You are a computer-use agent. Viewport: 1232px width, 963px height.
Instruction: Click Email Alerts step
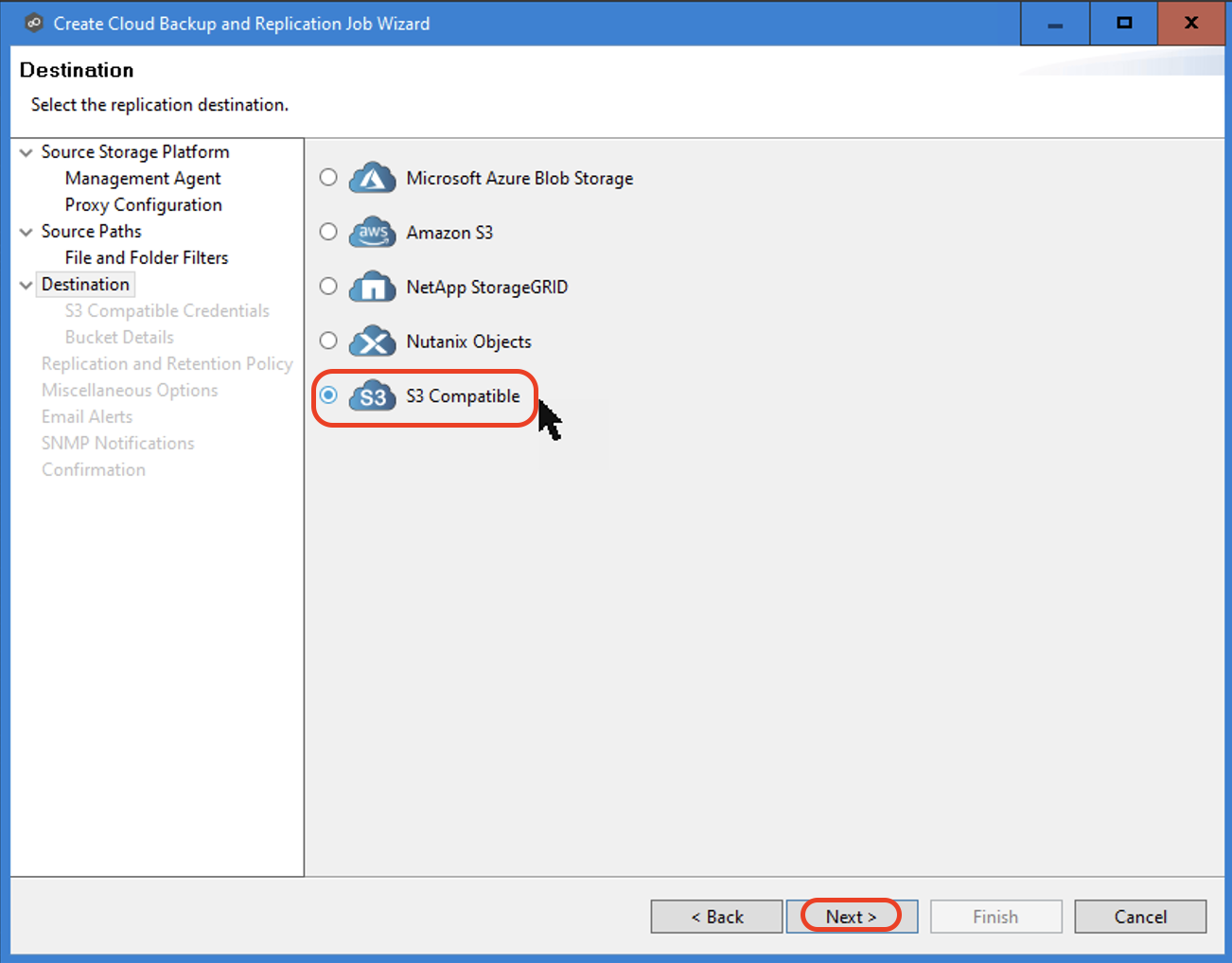(x=87, y=416)
